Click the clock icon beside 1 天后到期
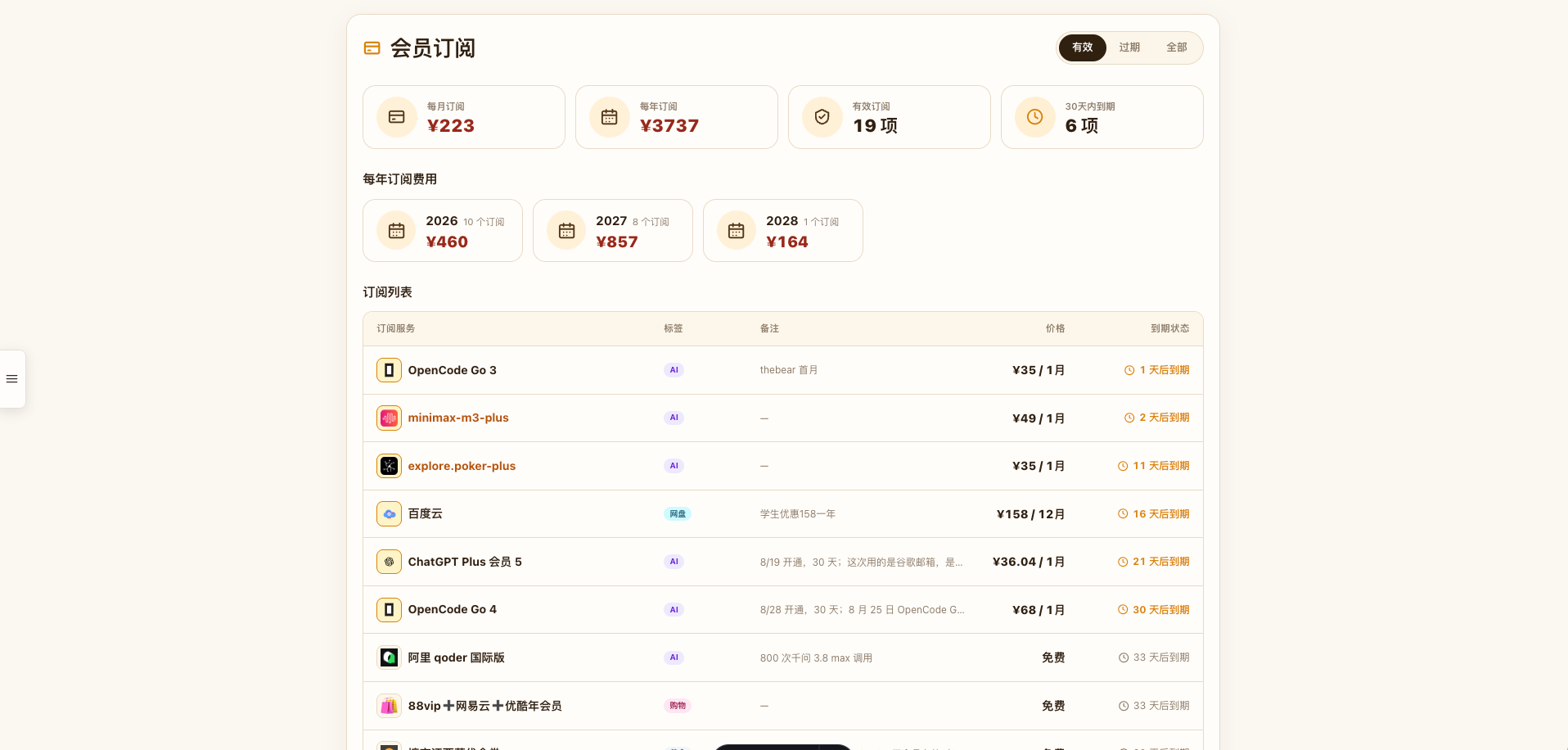Screen dimensions: 1568x750 pyautogui.click(x=1129, y=370)
